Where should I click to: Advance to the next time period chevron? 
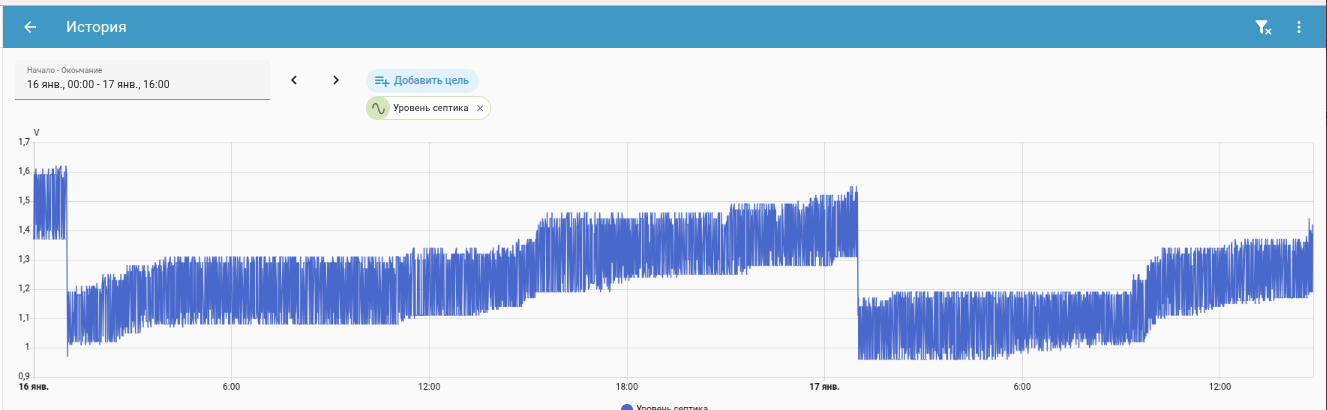(x=336, y=80)
